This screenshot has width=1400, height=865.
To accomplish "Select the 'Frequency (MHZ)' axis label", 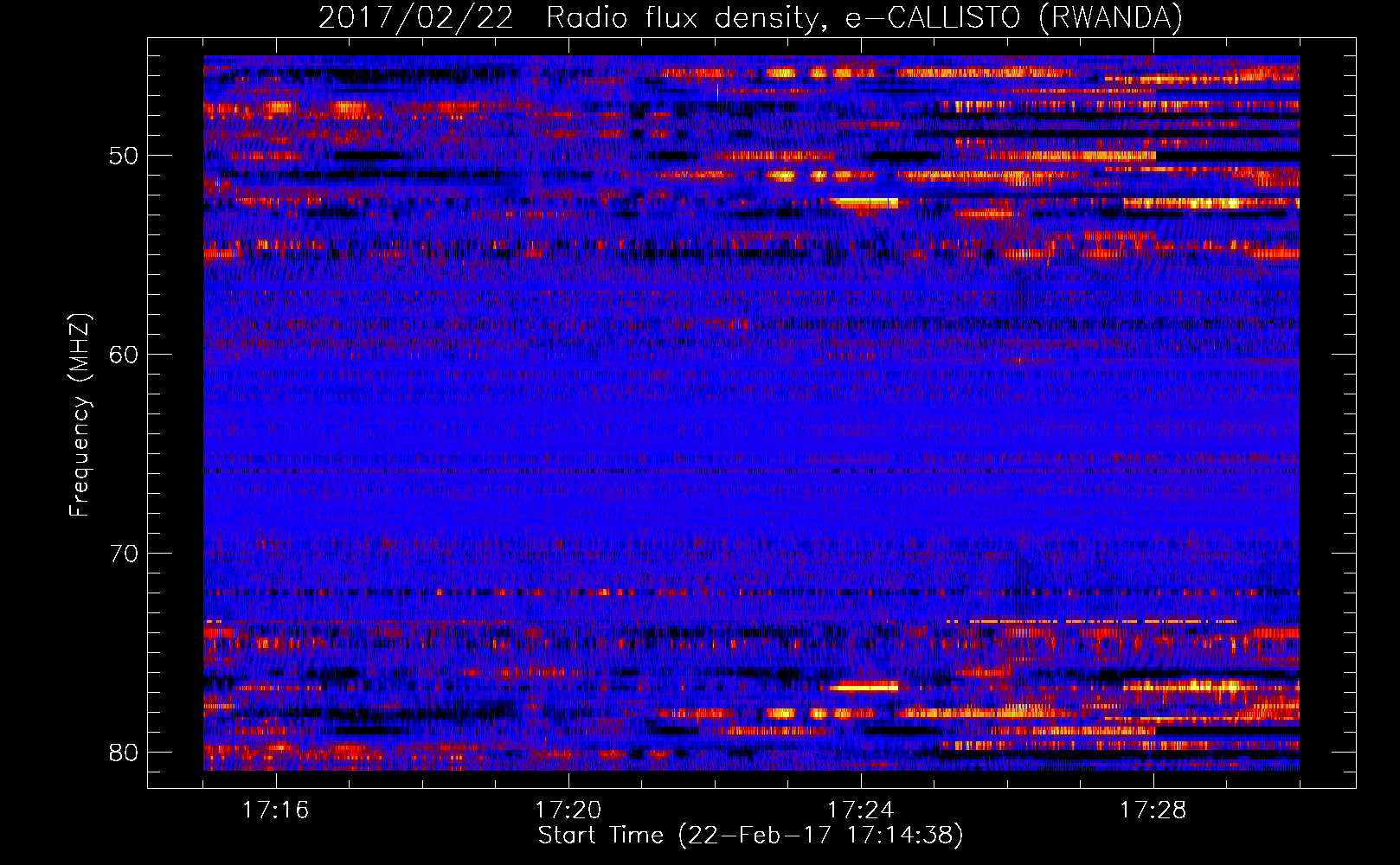I will click(80, 415).
